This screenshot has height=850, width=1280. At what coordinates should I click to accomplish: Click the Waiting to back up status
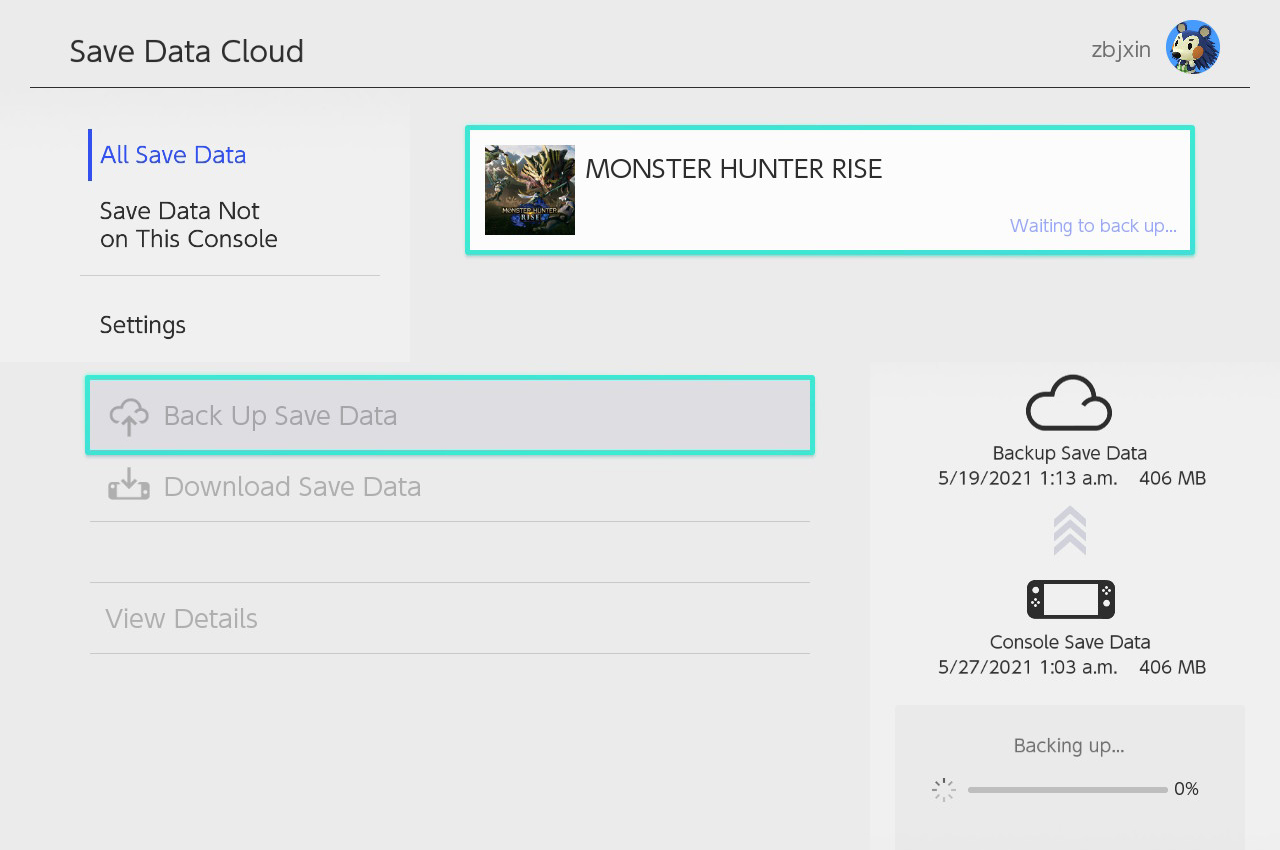pyautogui.click(x=1093, y=226)
